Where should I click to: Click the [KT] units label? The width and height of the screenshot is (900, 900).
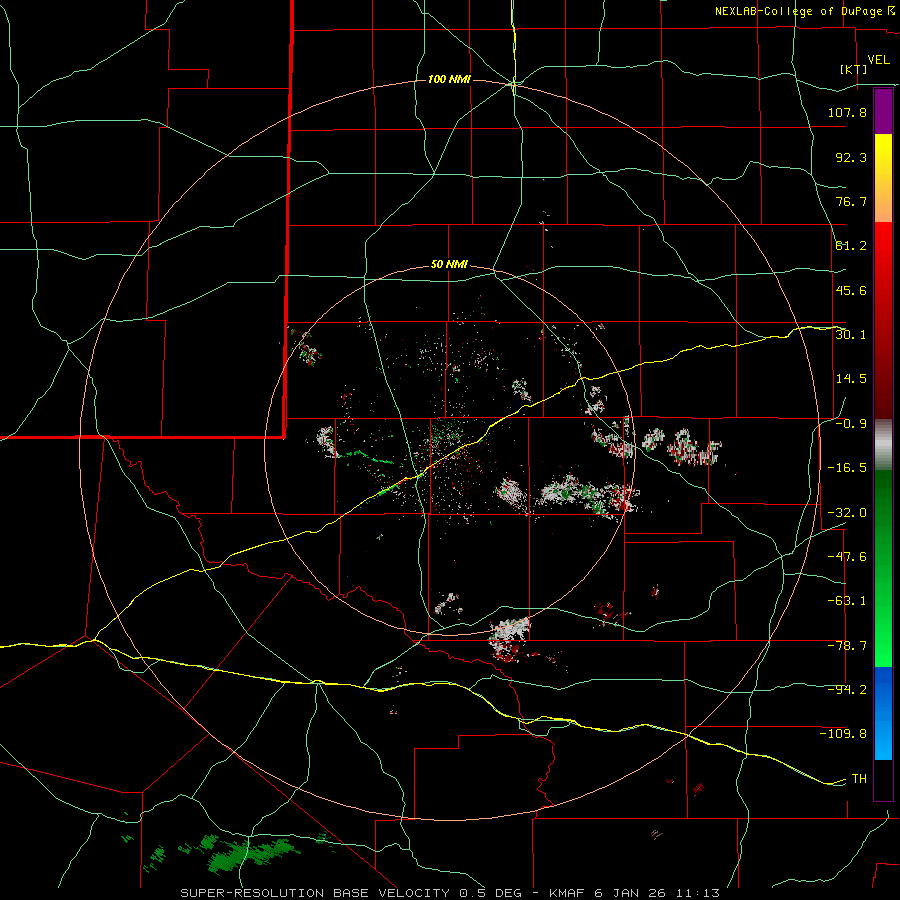click(x=853, y=69)
